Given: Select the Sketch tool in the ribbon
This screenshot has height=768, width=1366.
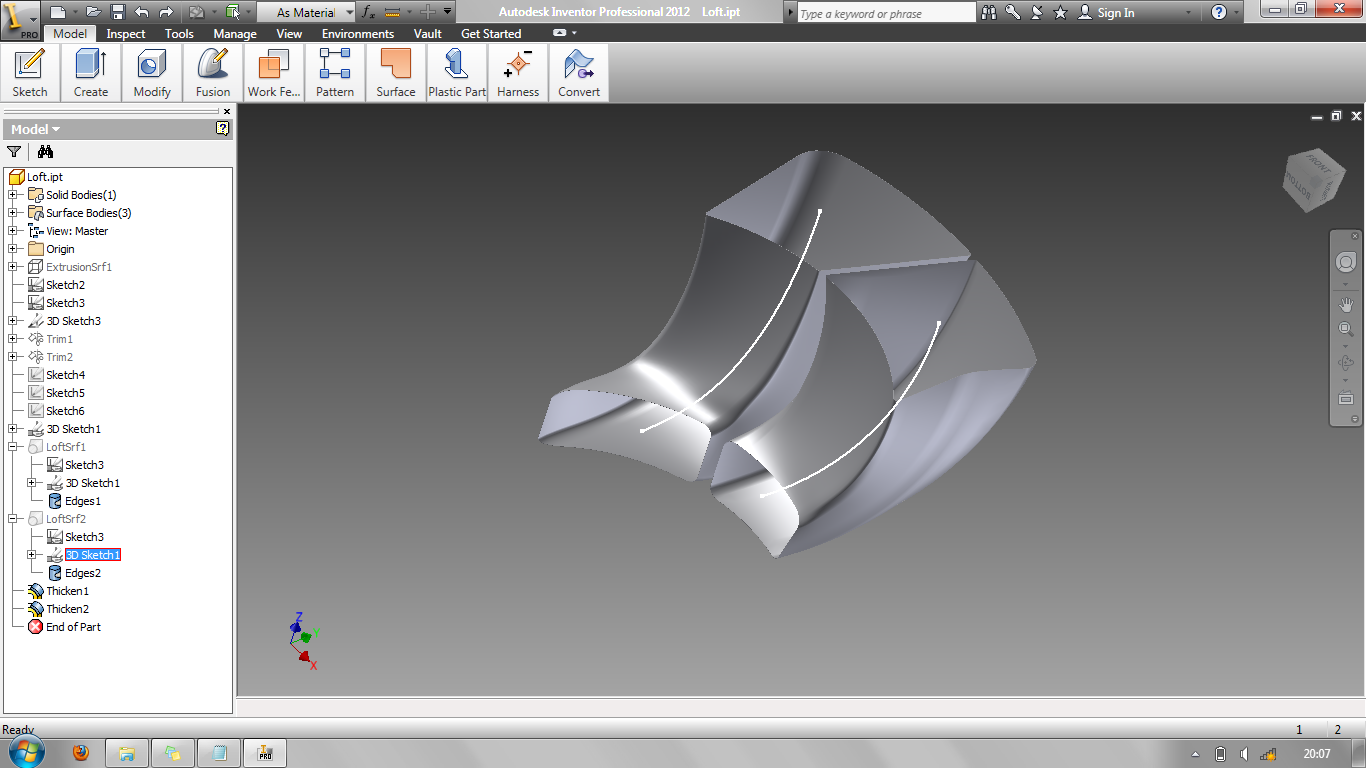Looking at the screenshot, I should click(x=29, y=66).
